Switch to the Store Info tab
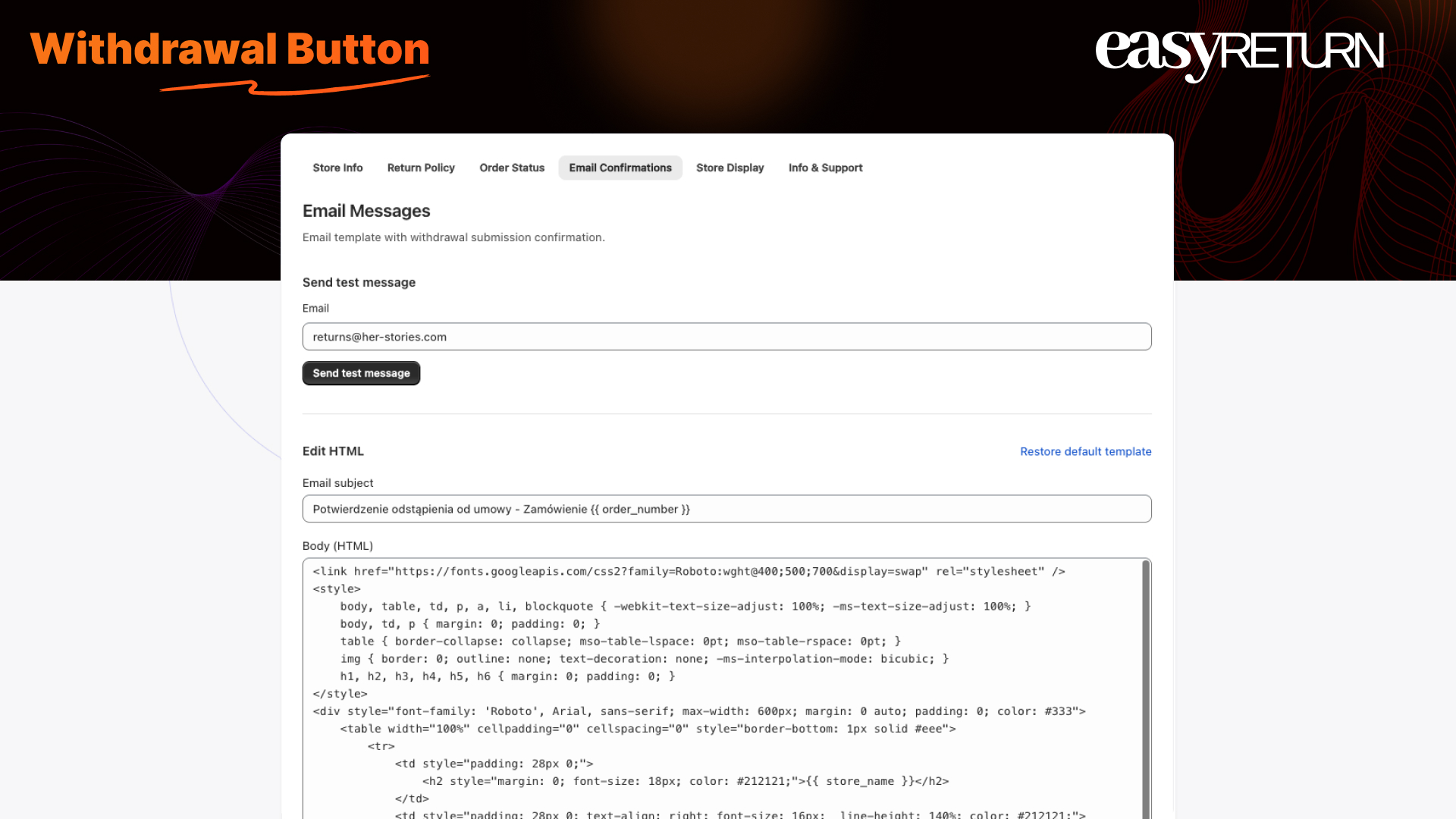This screenshot has width=1456, height=819. [x=337, y=168]
